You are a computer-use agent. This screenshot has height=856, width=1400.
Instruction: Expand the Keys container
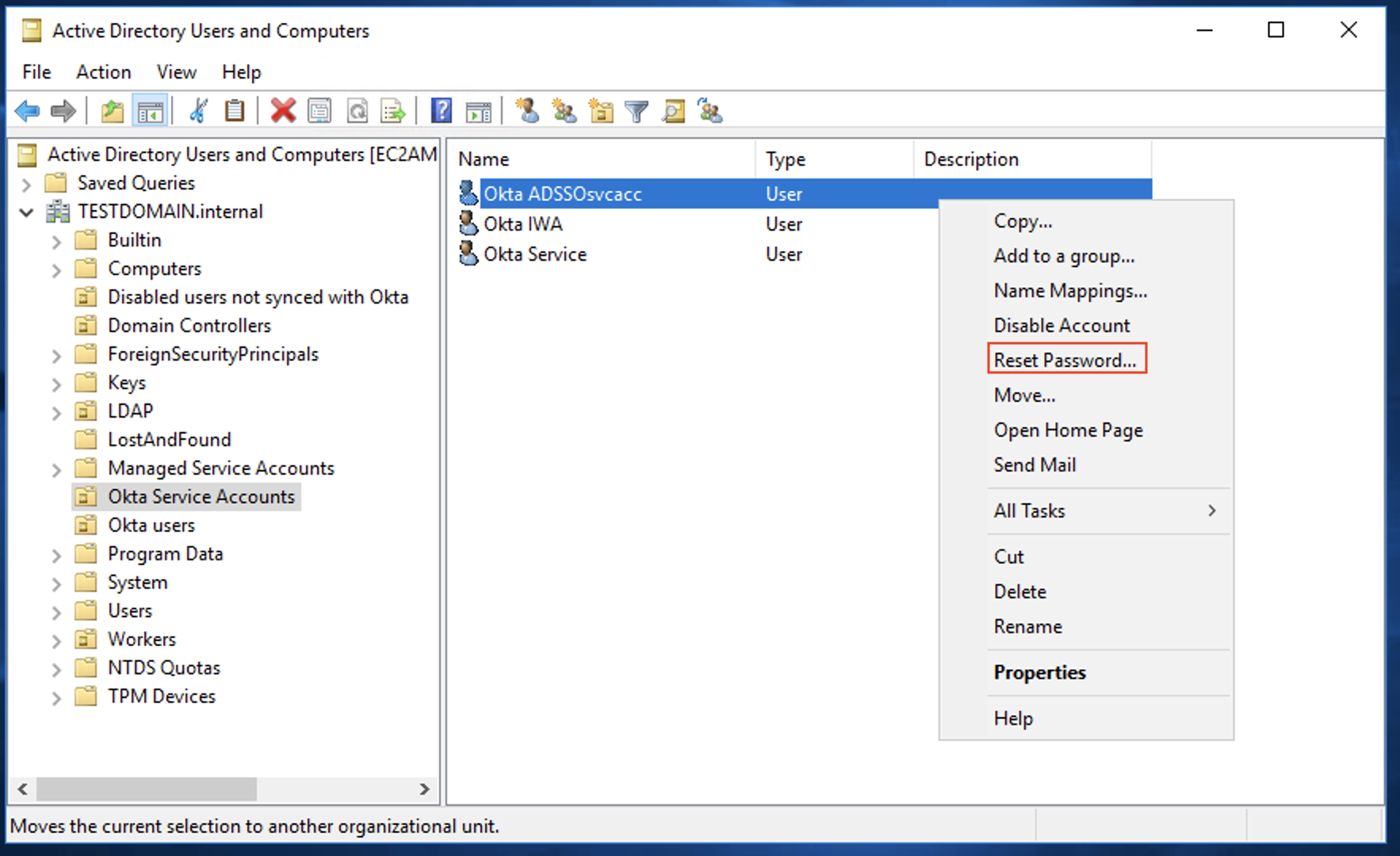click(x=56, y=384)
